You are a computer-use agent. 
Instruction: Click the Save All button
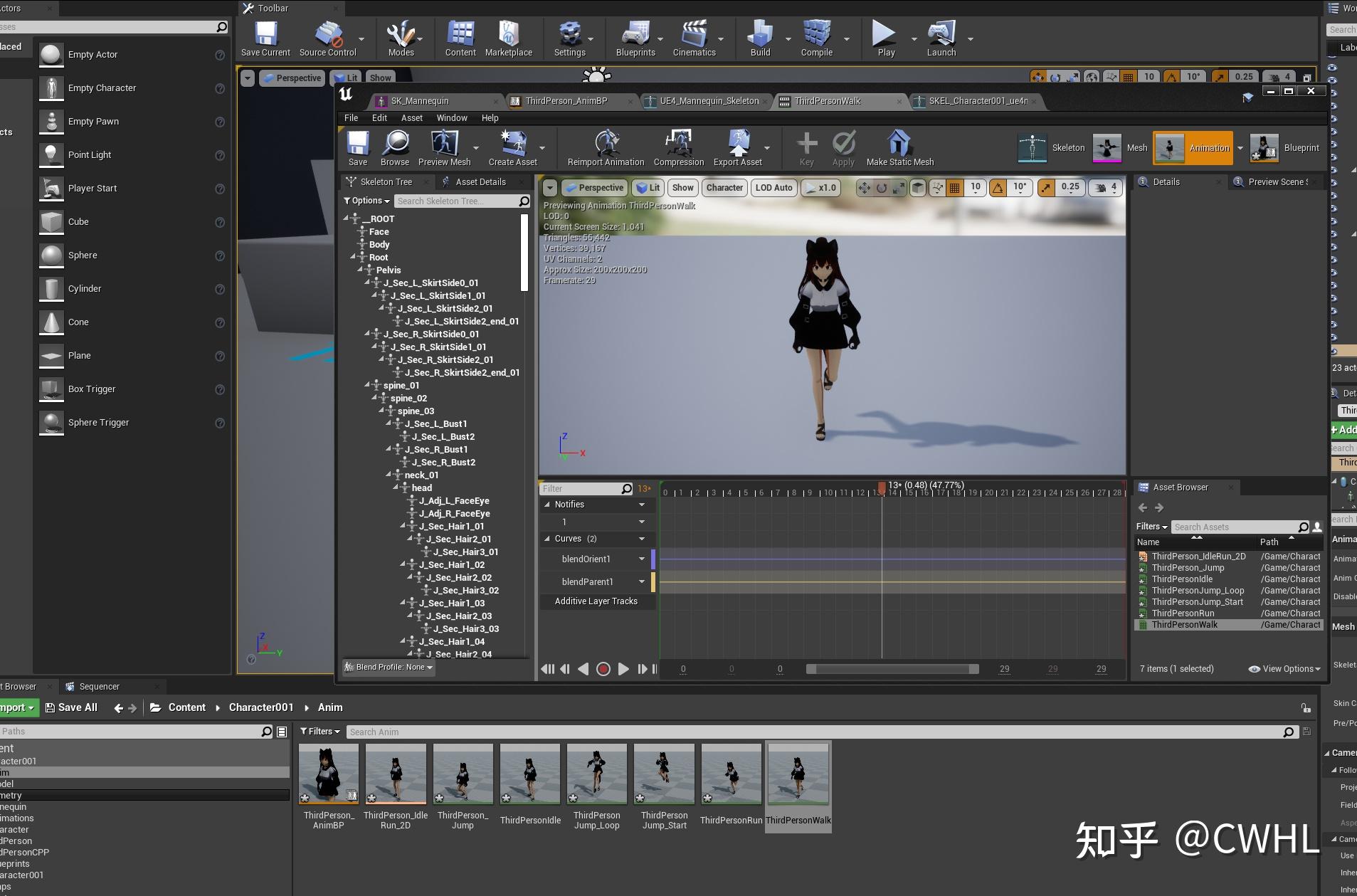(71, 707)
